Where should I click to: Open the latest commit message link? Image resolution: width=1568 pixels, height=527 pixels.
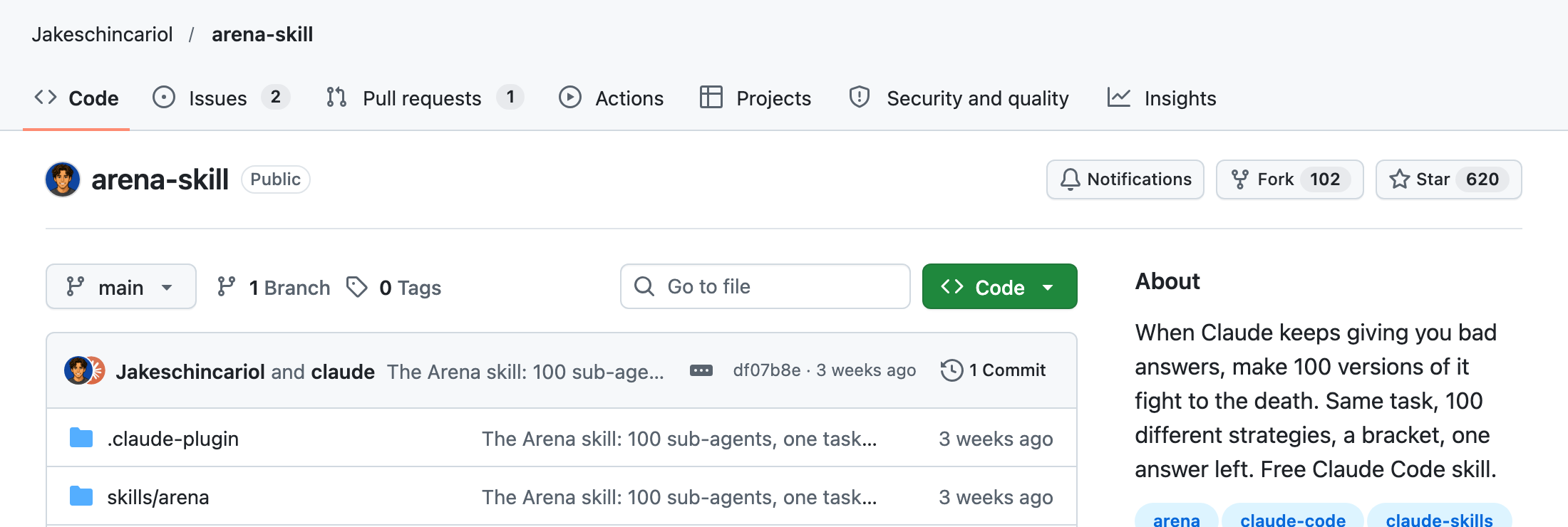click(x=525, y=371)
